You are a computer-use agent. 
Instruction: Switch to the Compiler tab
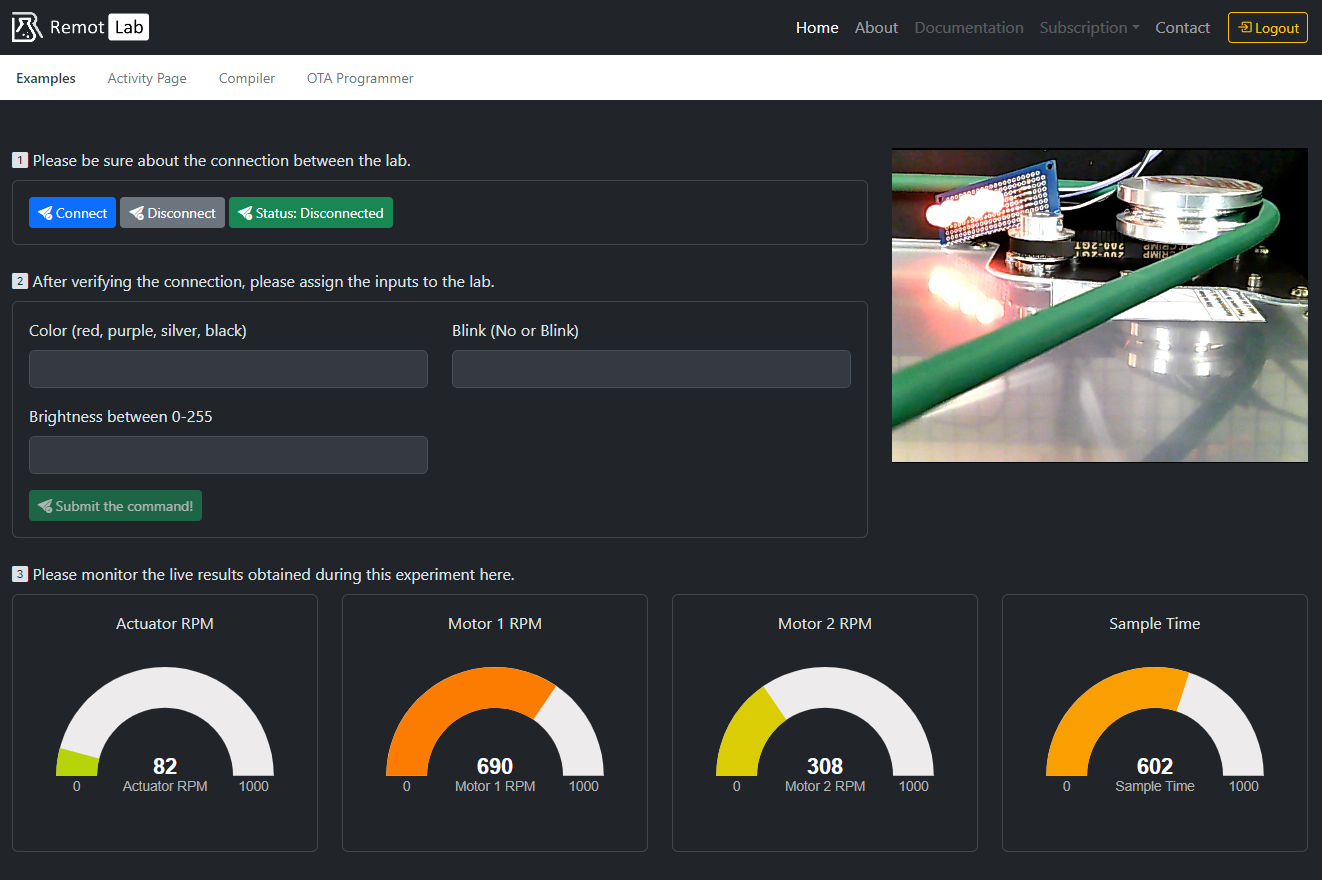tap(247, 78)
